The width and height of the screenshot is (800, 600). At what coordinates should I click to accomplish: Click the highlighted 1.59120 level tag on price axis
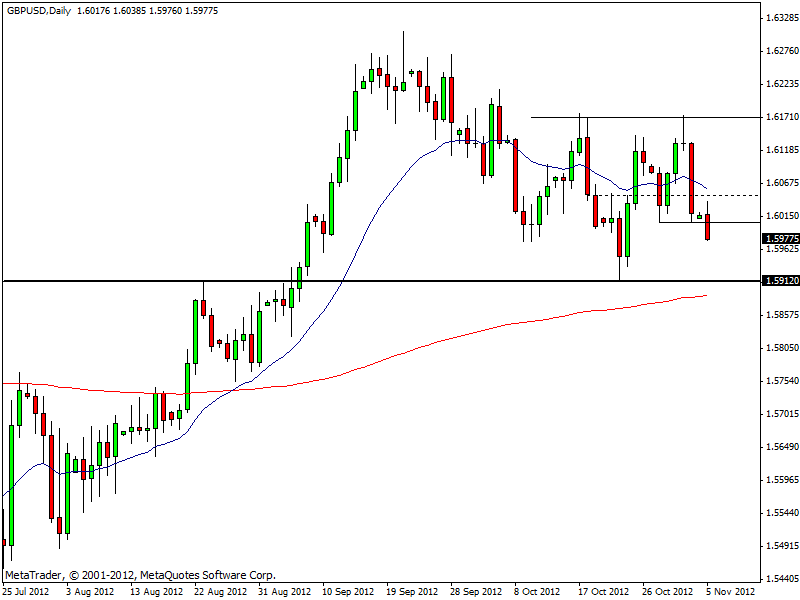click(781, 281)
